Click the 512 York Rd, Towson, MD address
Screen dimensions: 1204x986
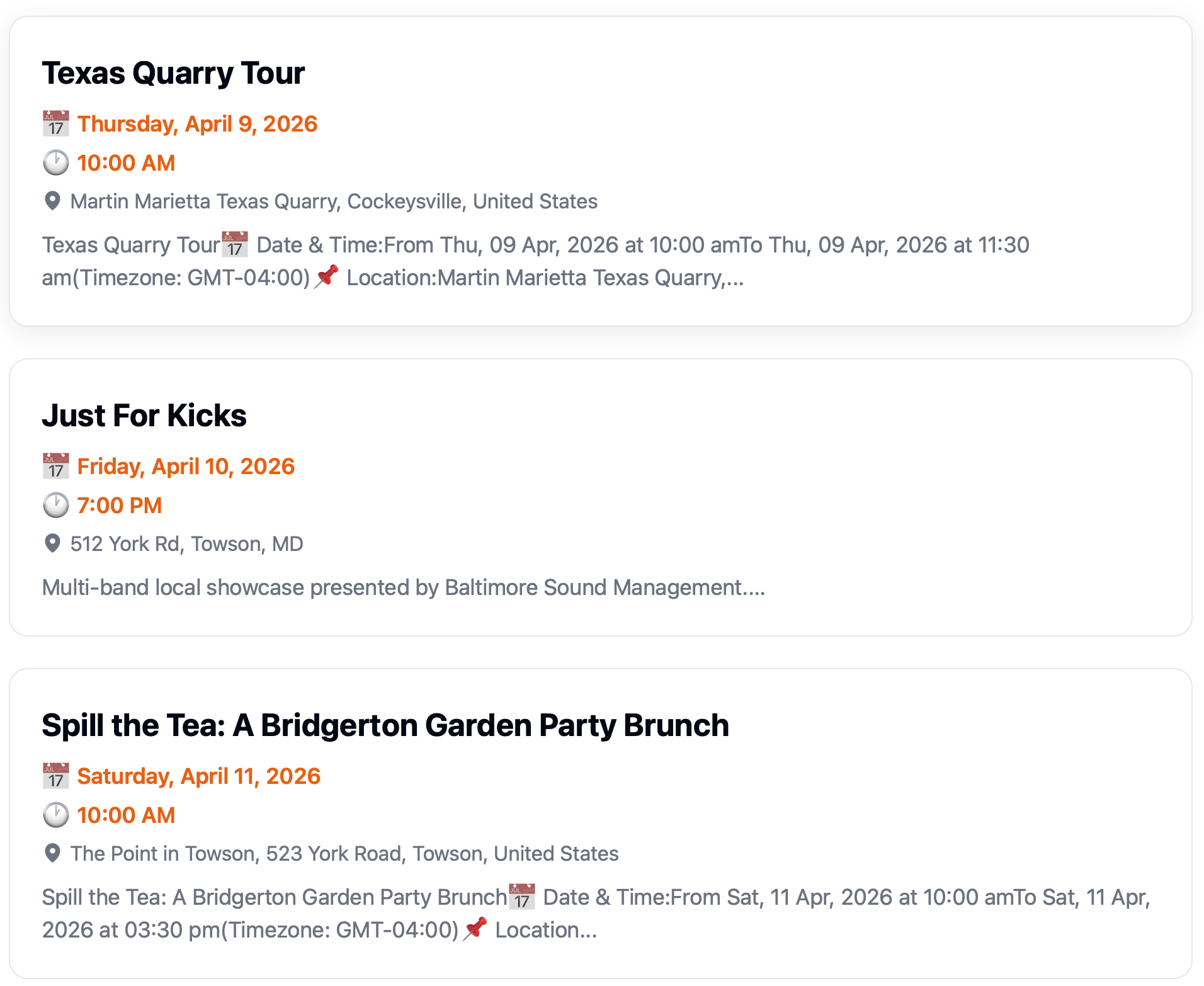coord(187,544)
